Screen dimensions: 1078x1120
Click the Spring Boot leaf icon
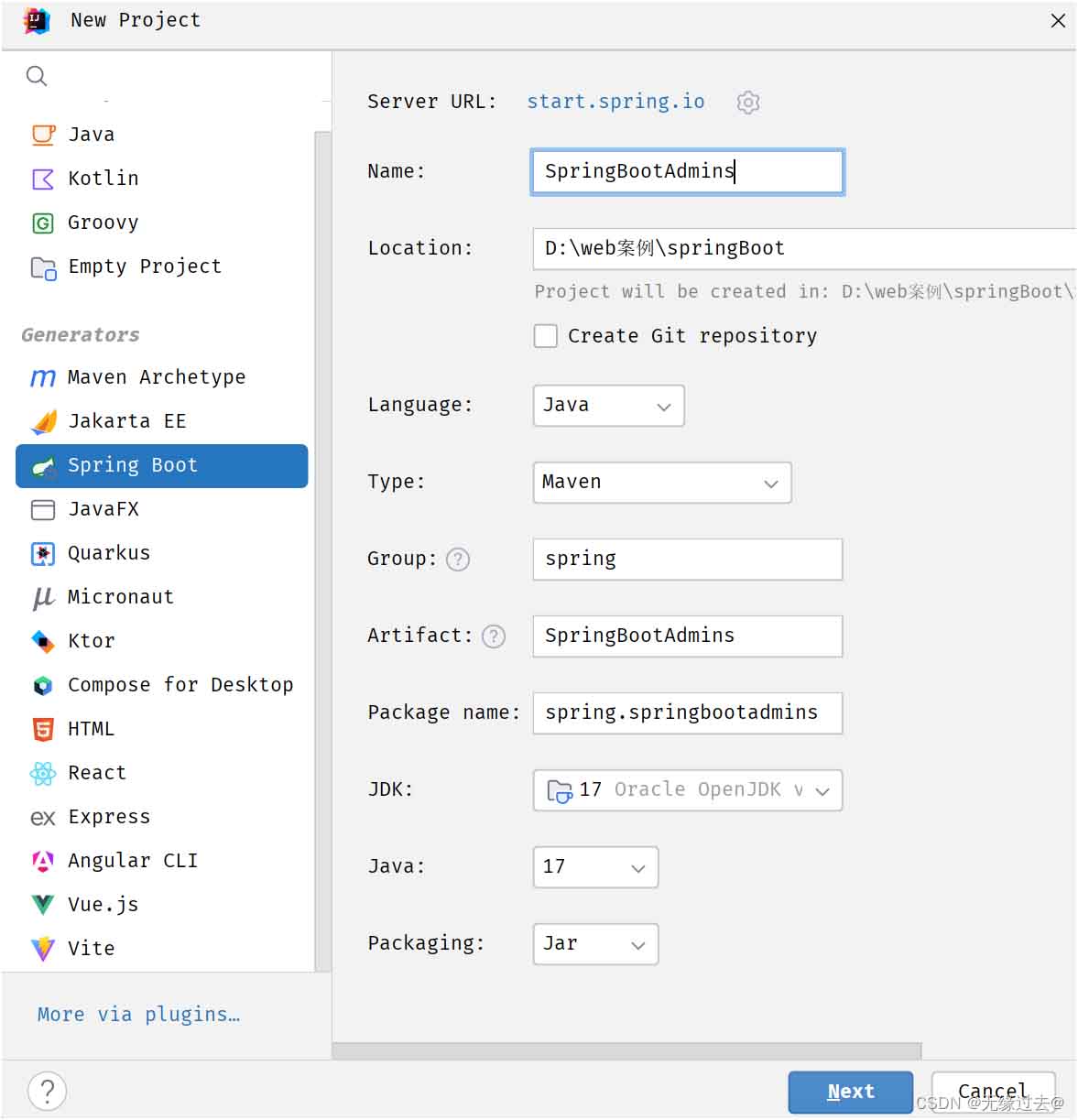click(x=43, y=466)
